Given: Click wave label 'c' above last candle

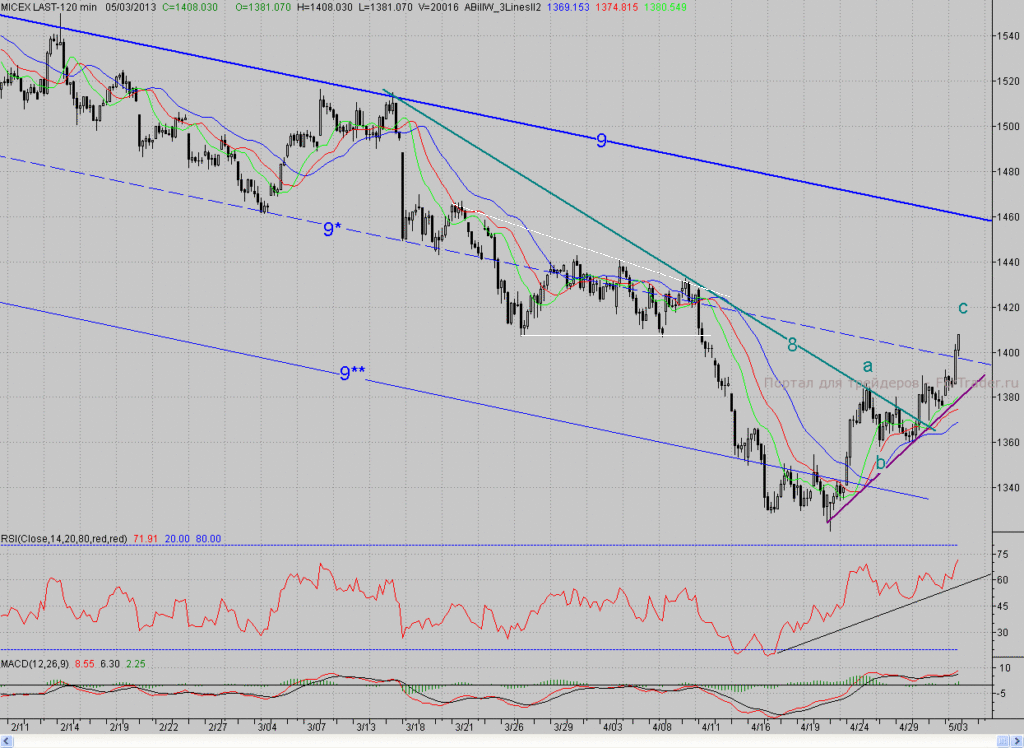Looking at the screenshot, I should pyautogui.click(x=963, y=308).
